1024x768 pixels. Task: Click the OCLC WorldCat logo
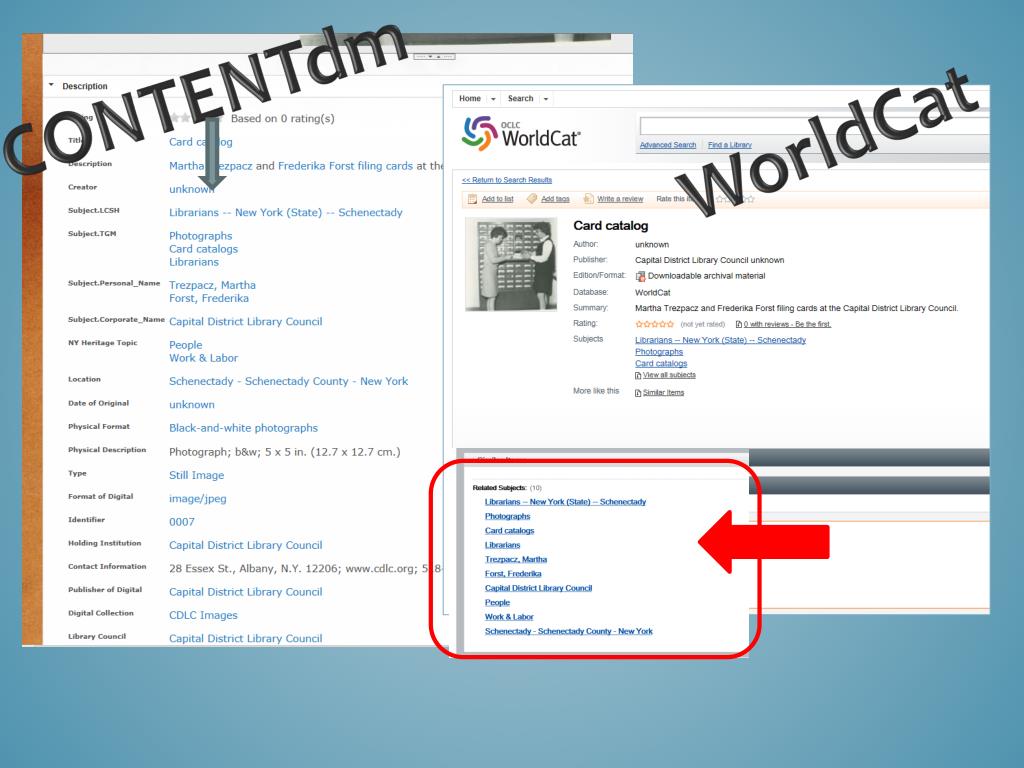(520, 133)
